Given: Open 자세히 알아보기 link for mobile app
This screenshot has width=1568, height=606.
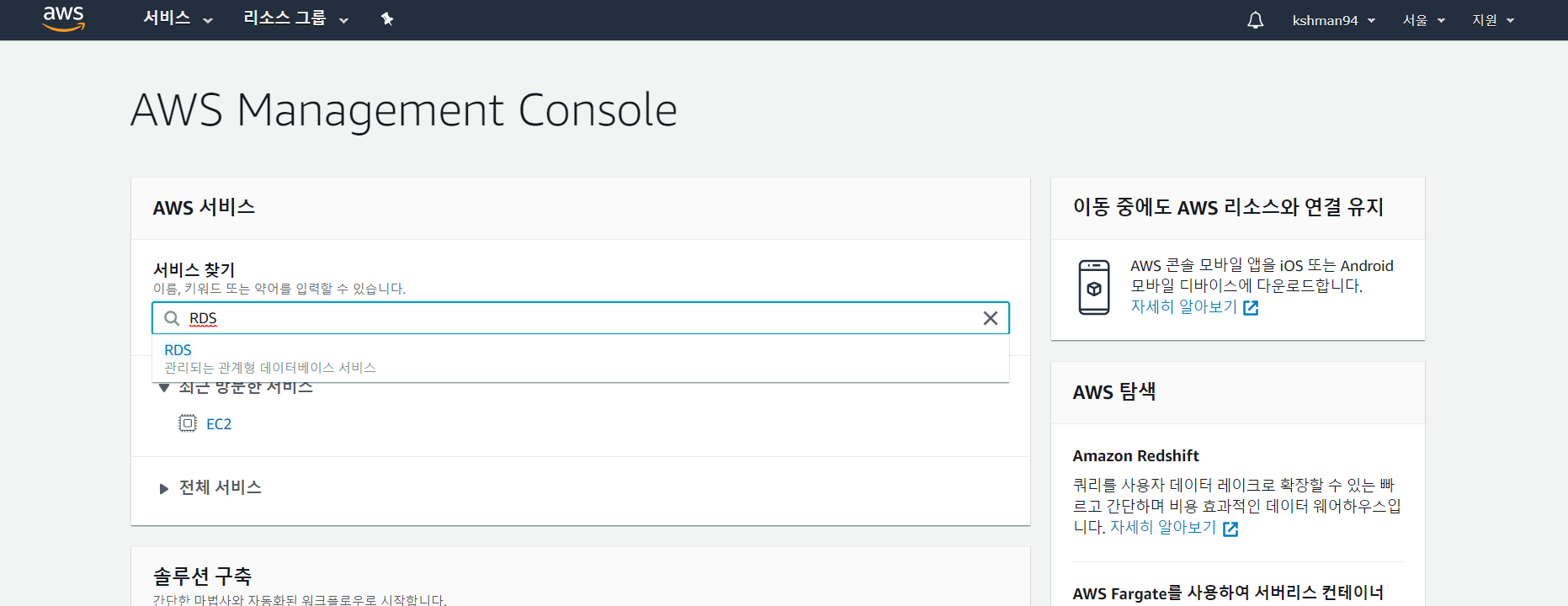Looking at the screenshot, I should coord(1183,306).
